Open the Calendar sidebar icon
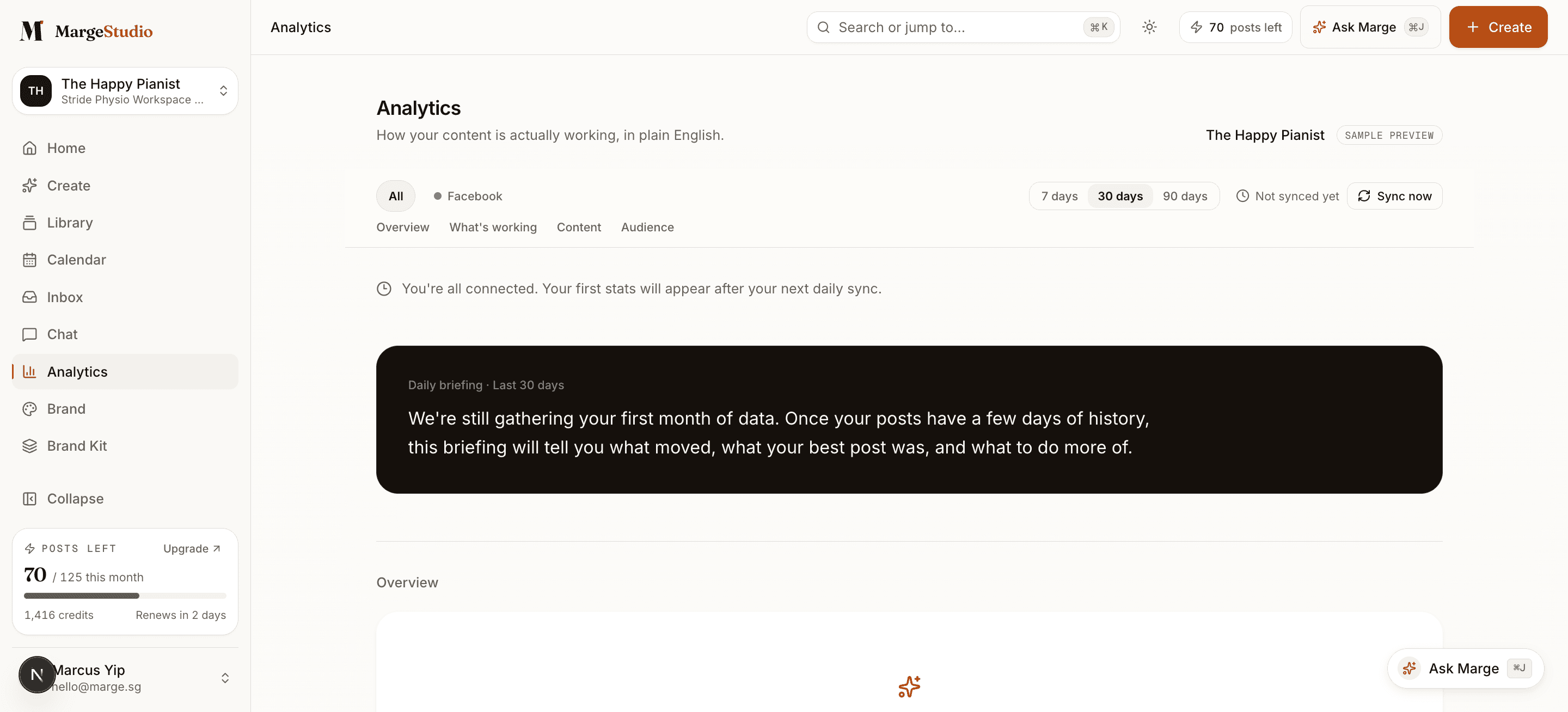Image resolution: width=1568 pixels, height=712 pixels. [29, 260]
